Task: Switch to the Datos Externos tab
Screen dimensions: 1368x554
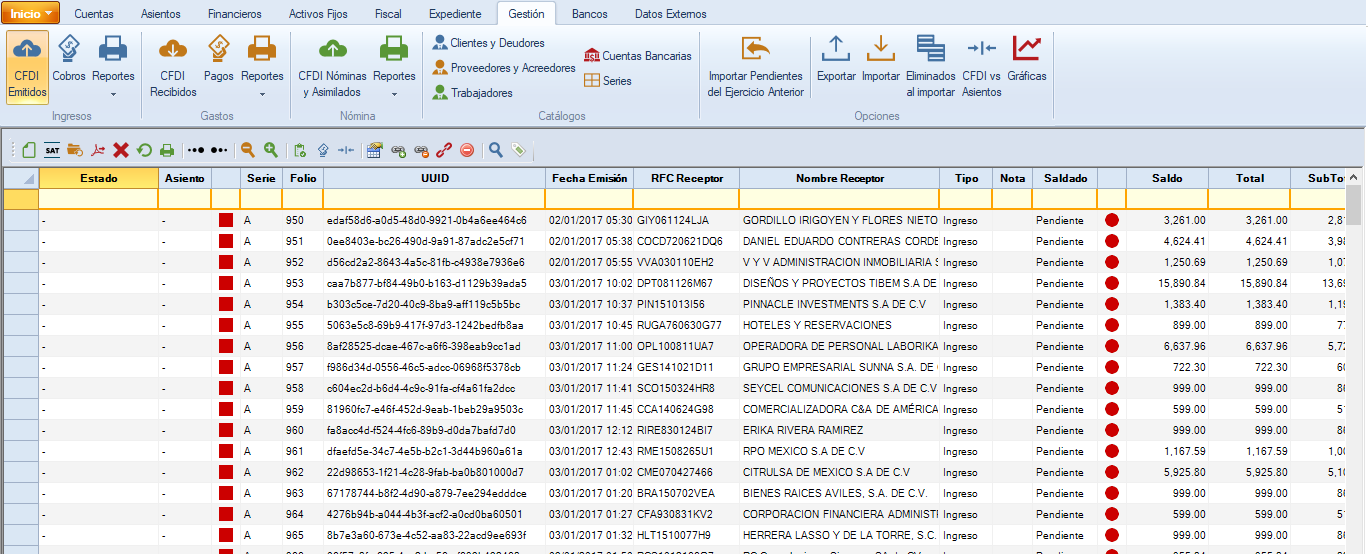Action: click(x=671, y=14)
